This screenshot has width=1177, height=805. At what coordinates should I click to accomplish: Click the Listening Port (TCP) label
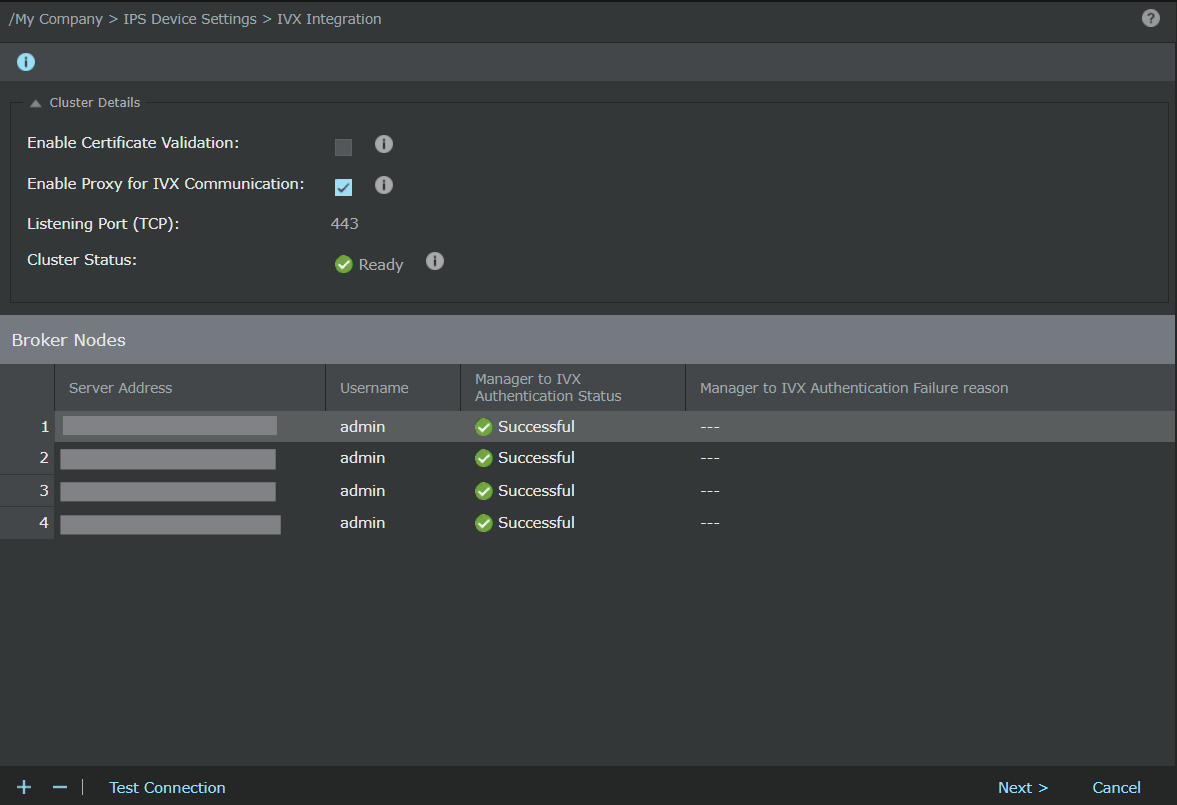tap(103, 224)
